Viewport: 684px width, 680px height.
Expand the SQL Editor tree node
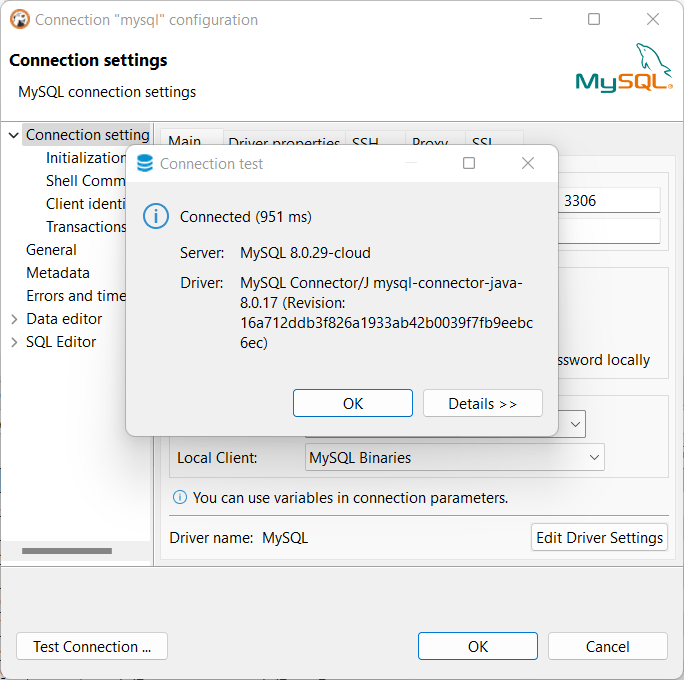(13, 342)
